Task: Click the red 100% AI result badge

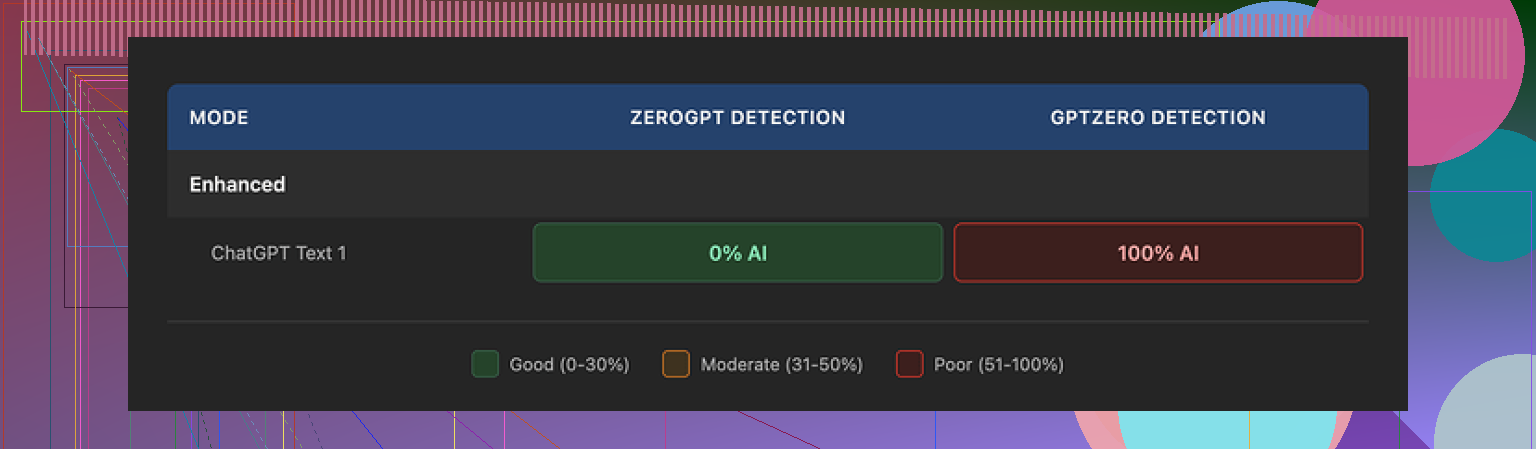Action: pos(1158,253)
